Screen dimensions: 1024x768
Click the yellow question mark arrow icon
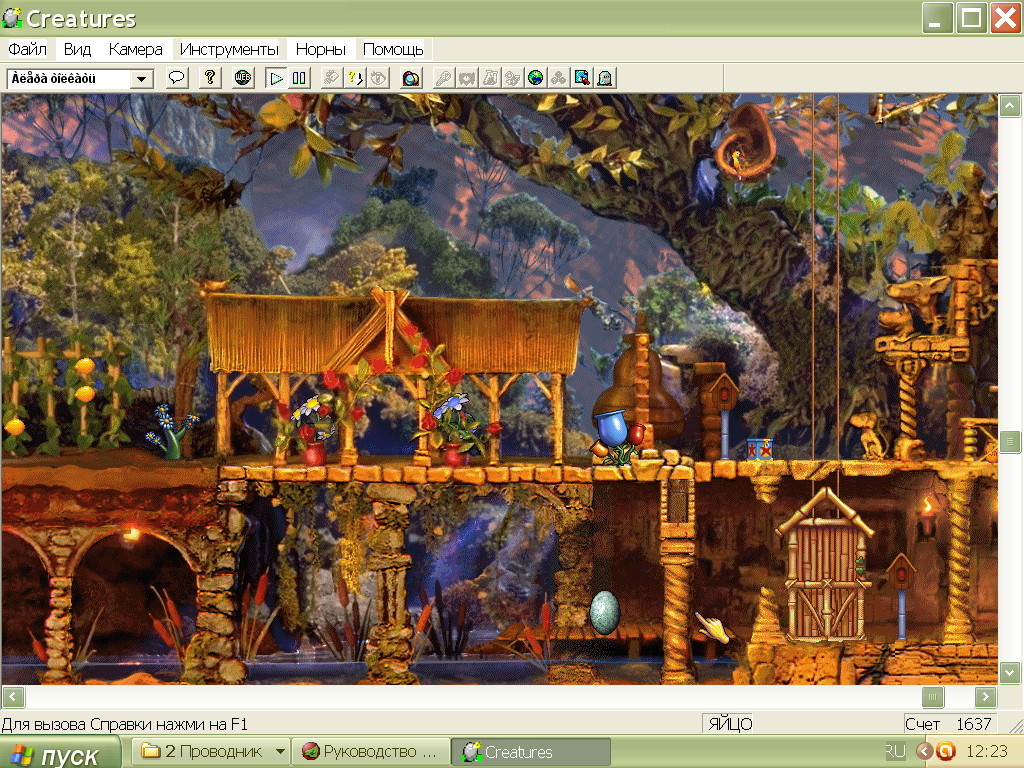pos(355,78)
